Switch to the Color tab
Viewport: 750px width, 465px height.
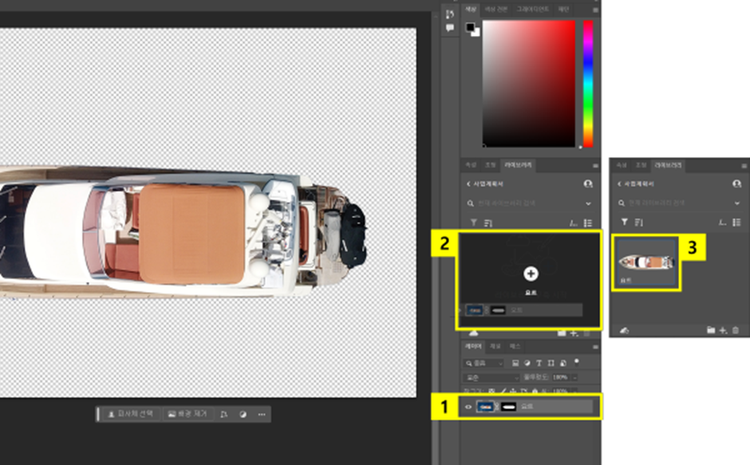click(470, 9)
